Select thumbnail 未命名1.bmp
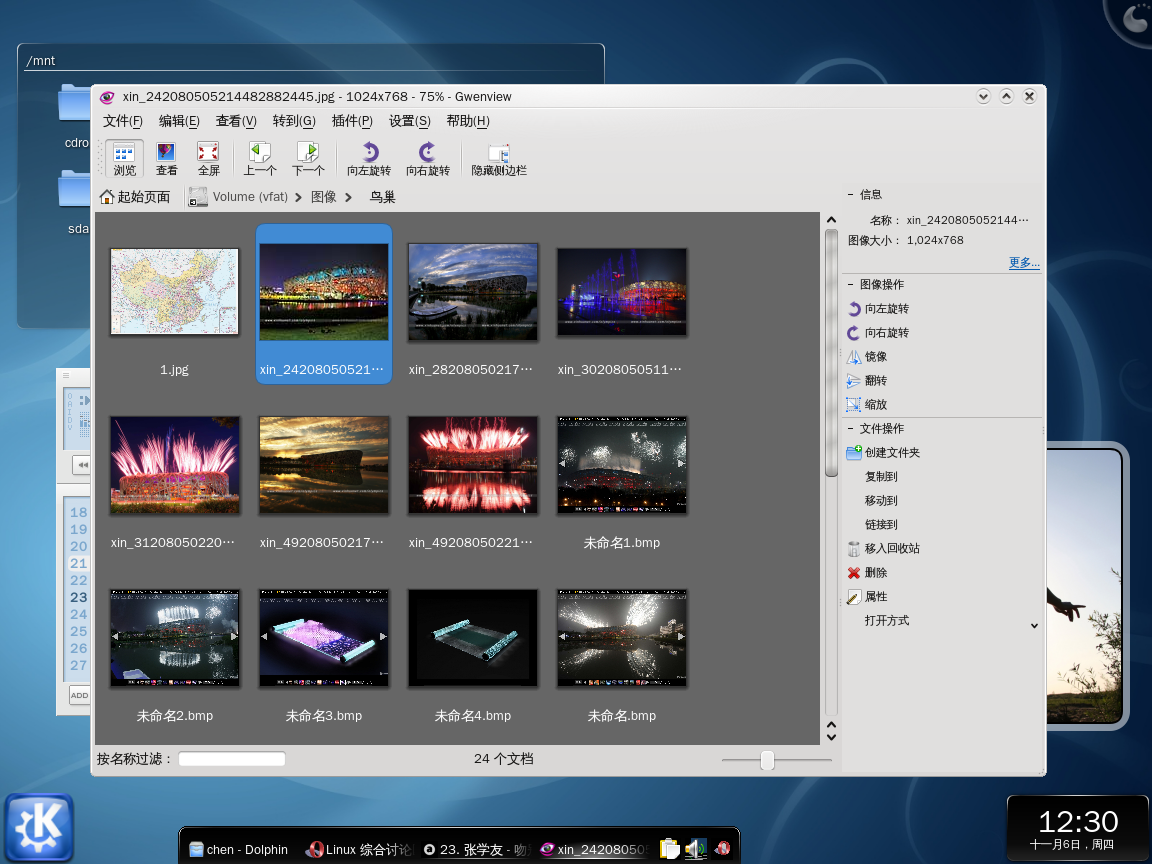Image resolution: width=1152 pixels, height=864 pixels. (622, 464)
